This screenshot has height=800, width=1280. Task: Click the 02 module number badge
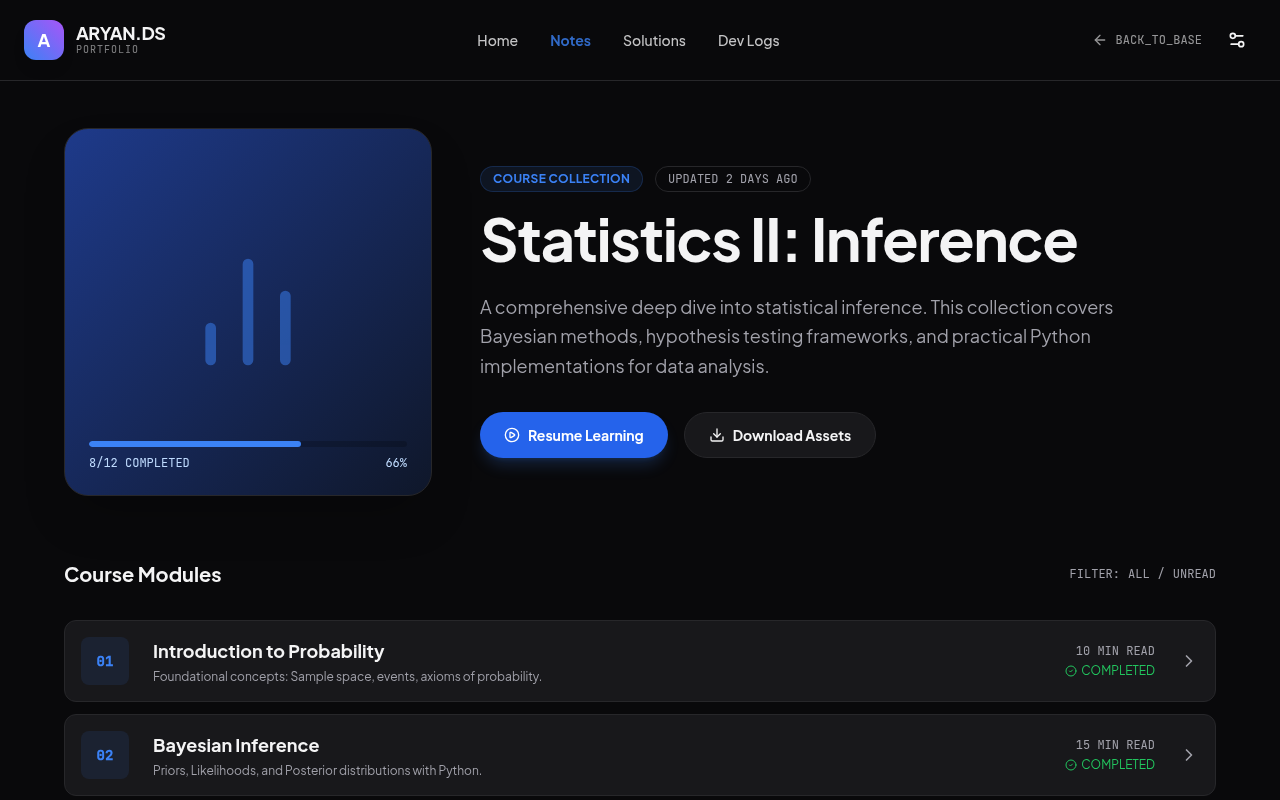pyautogui.click(x=105, y=755)
